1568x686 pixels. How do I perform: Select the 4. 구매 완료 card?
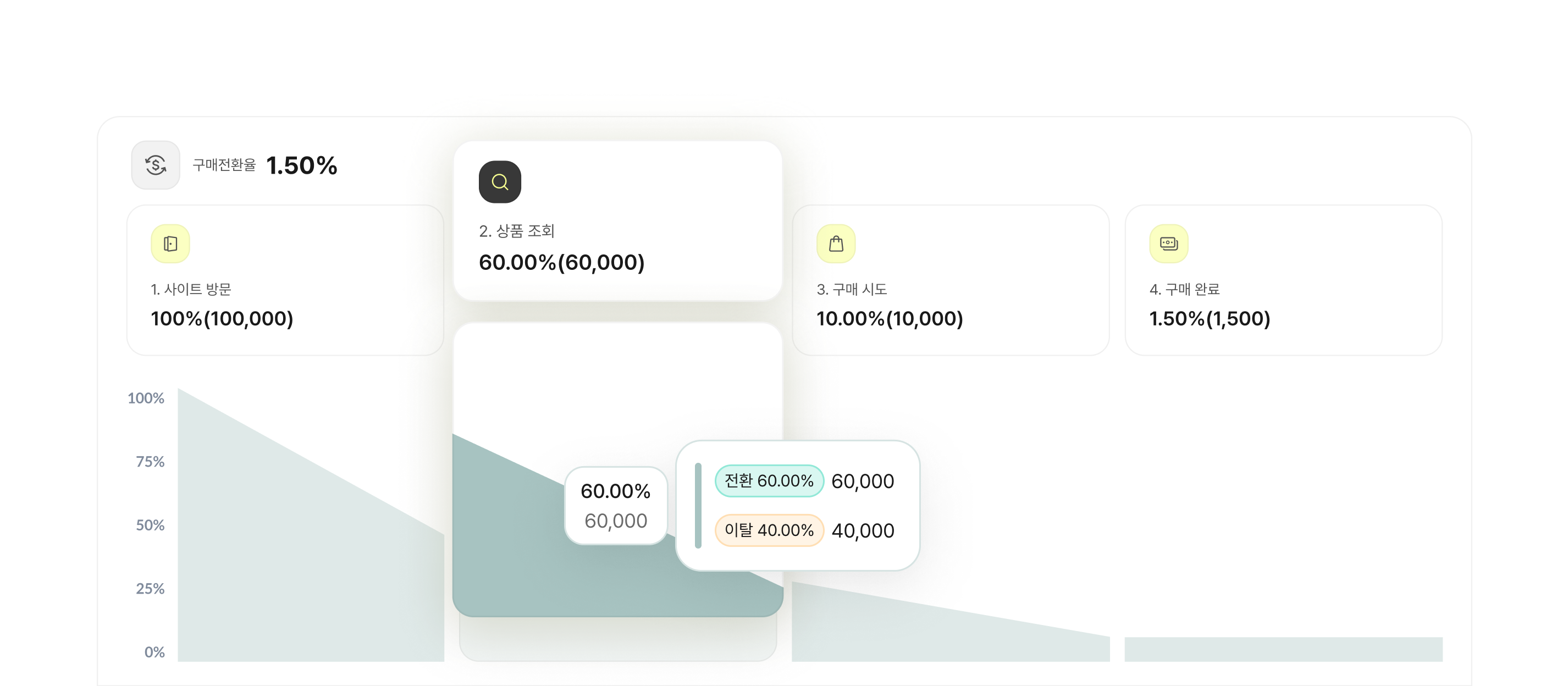coord(1283,280)
